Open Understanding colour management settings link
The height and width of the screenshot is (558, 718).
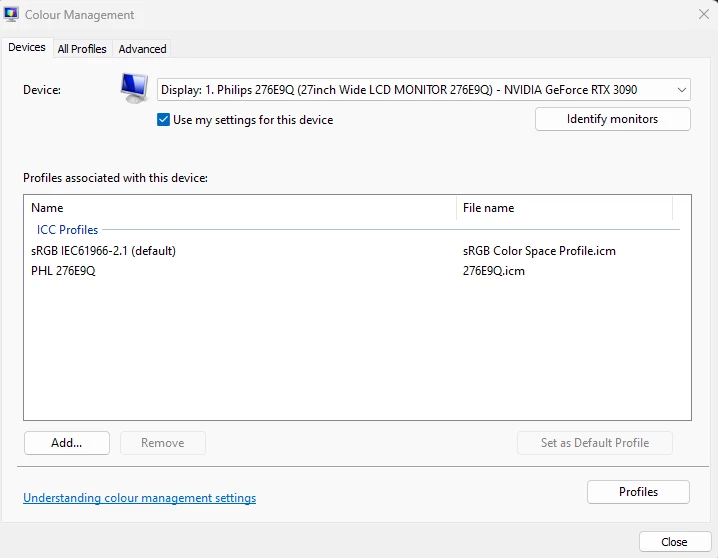[x=140, y=498]
